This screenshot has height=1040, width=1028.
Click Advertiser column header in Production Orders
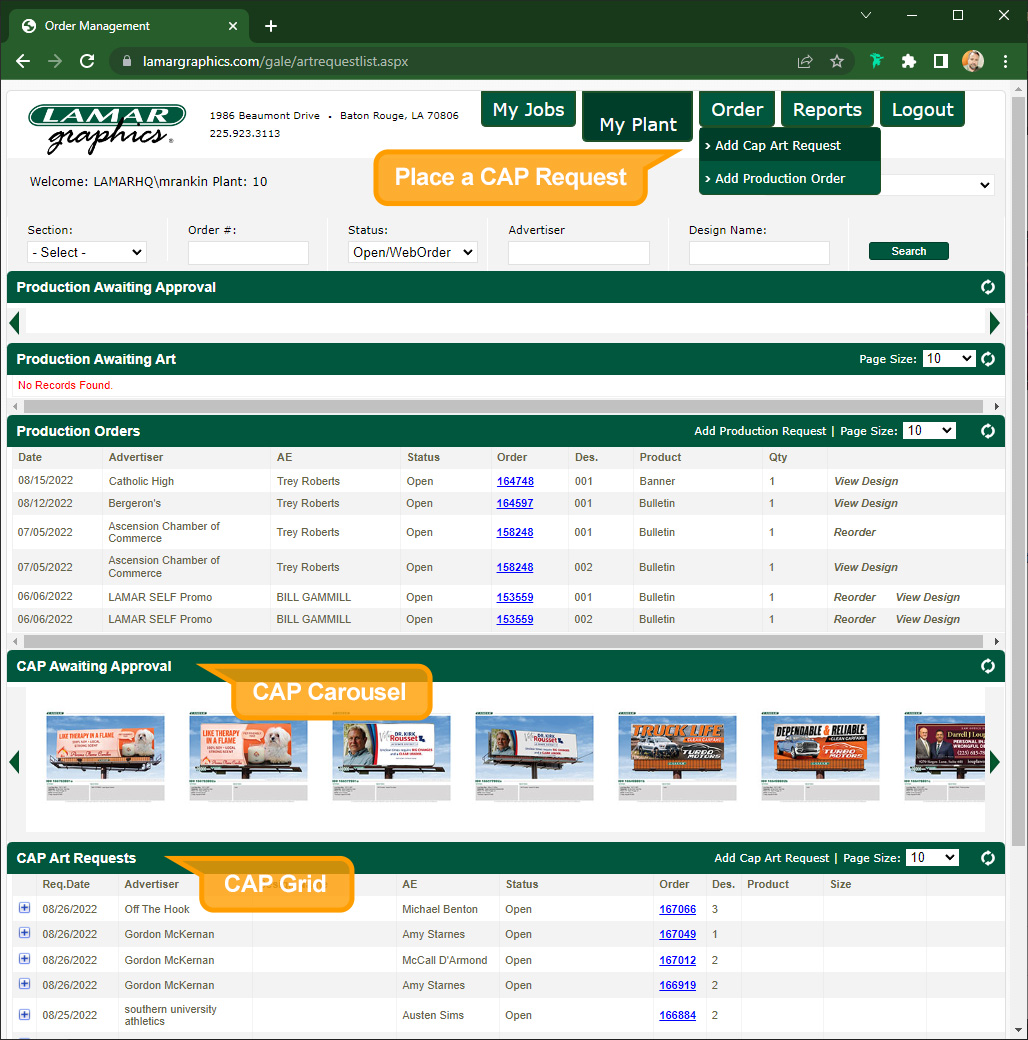(x=136, y=458)
